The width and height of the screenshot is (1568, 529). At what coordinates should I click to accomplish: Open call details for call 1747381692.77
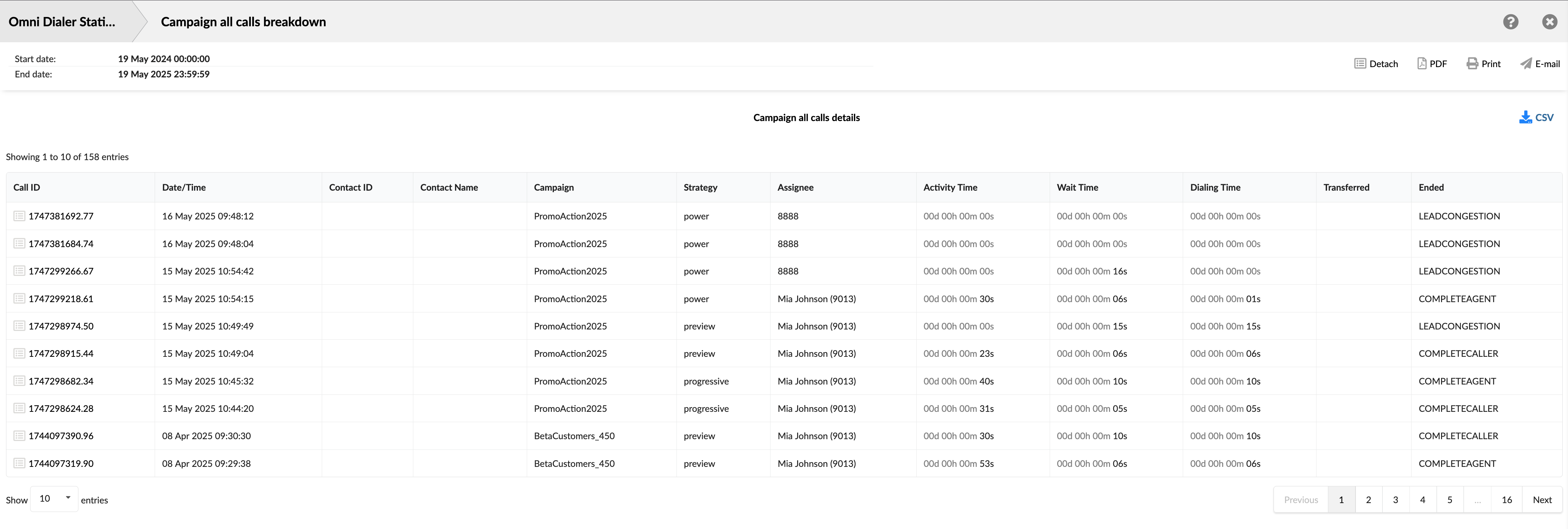pos(19,216)
